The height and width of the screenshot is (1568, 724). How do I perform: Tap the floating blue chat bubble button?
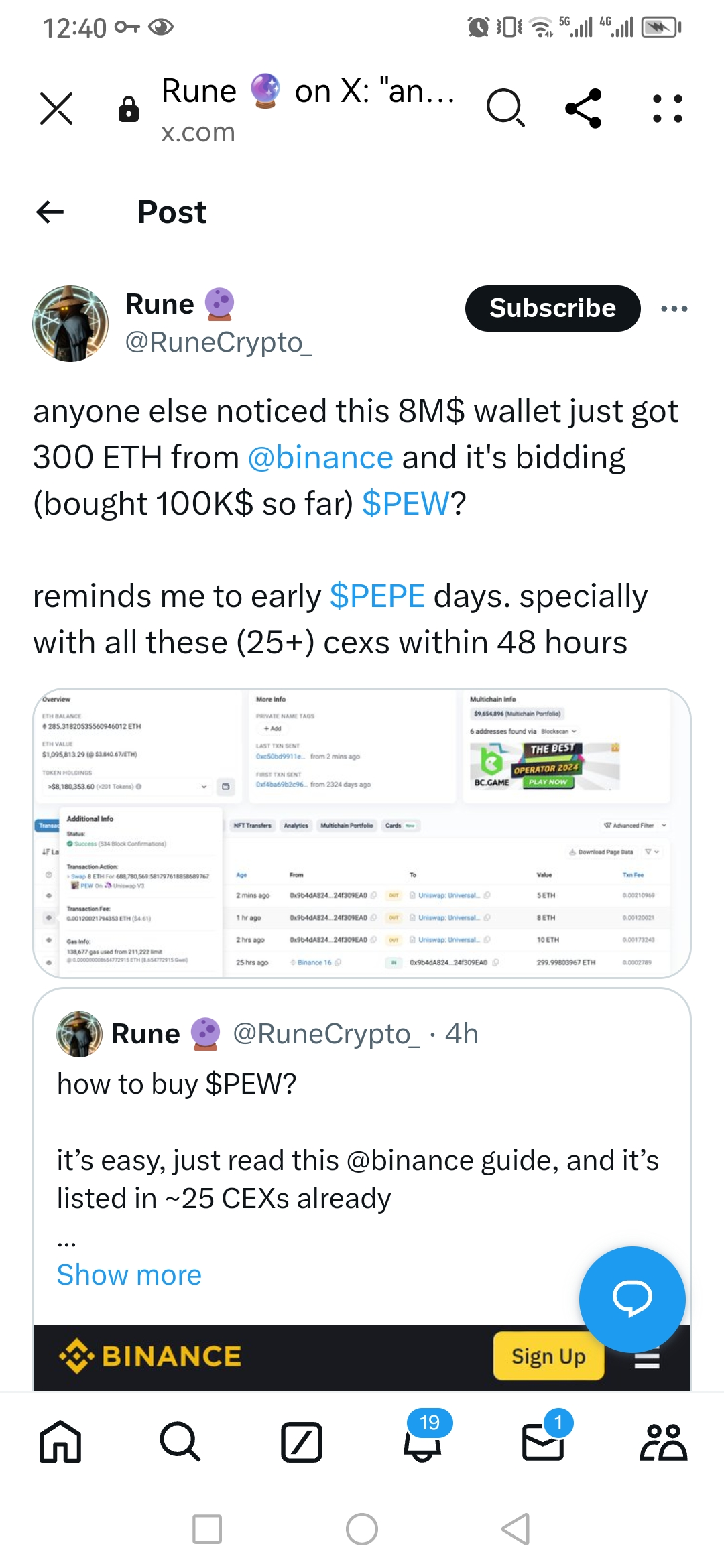pyautogui.click(x=632, y=1299)
